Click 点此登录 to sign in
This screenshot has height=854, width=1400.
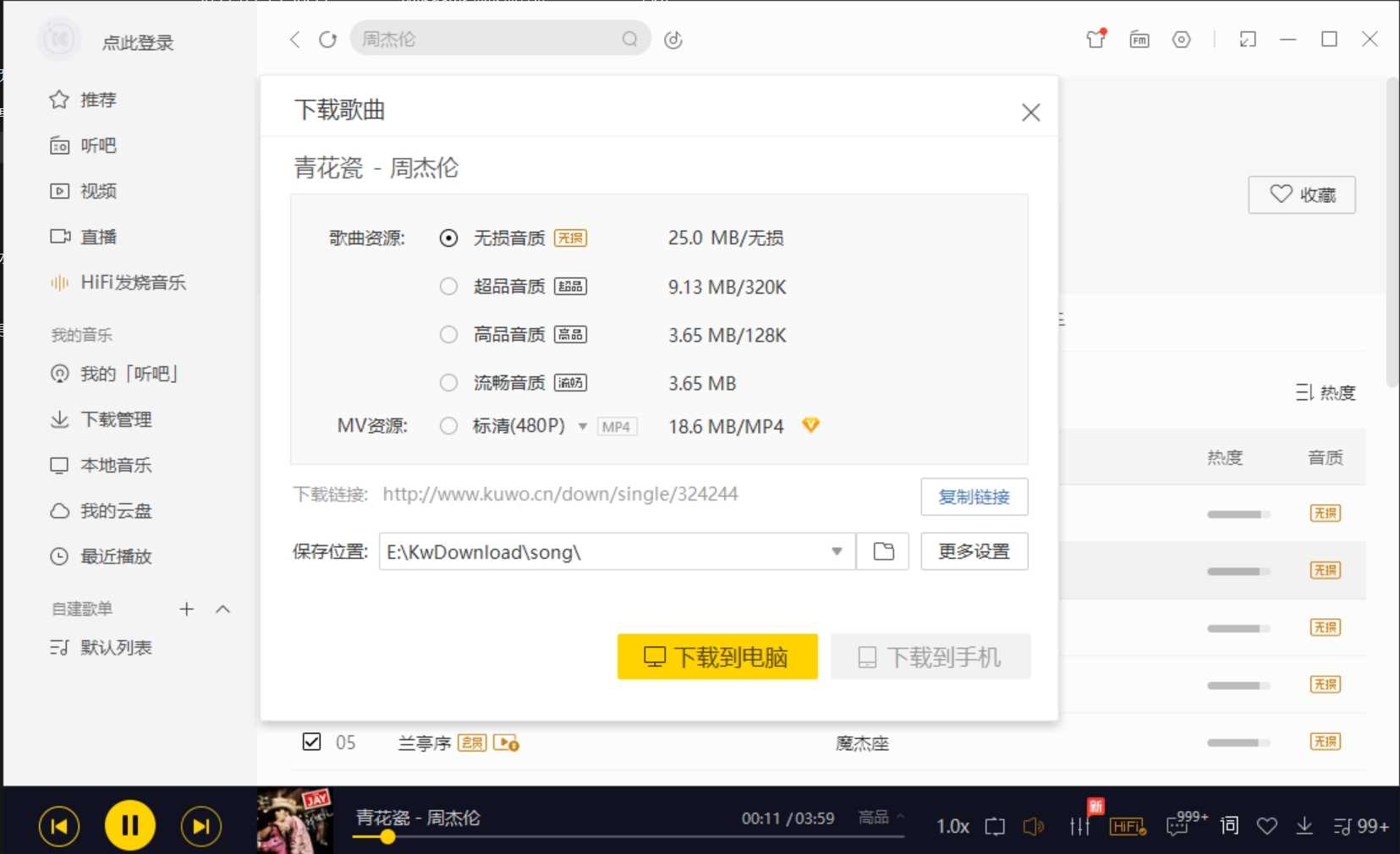[138, 42]
